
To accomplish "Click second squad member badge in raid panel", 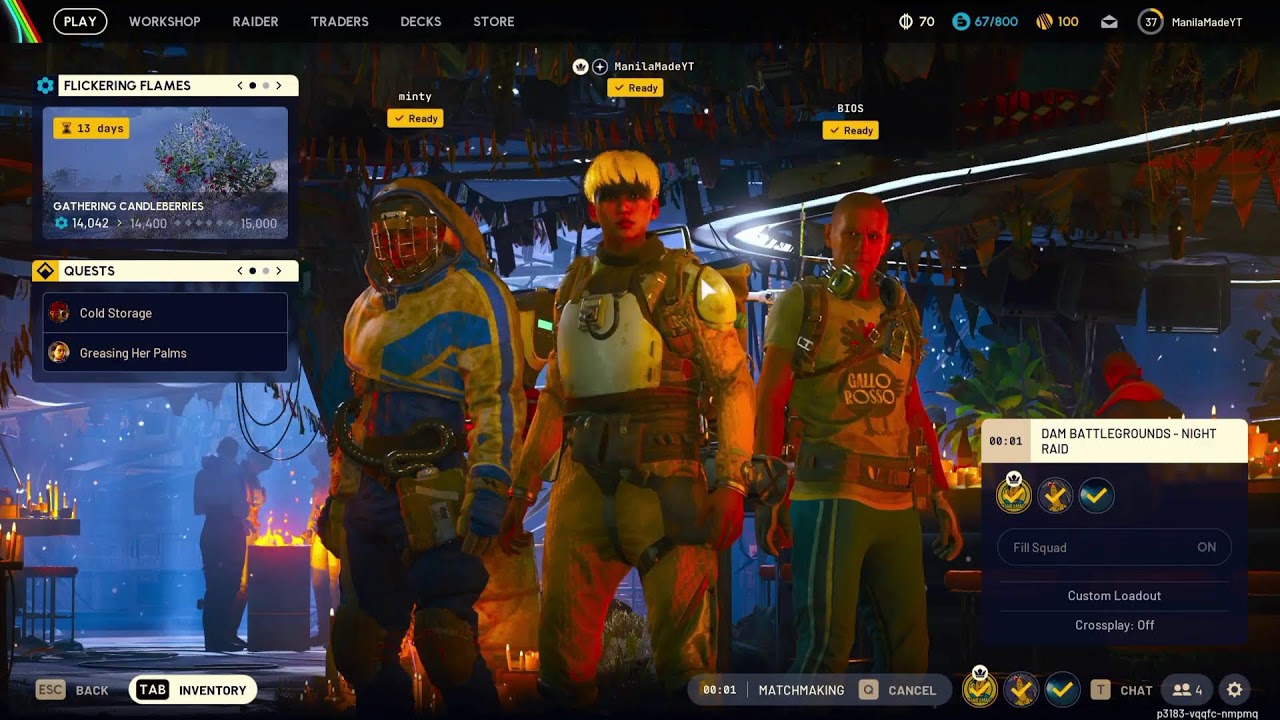I will [x=1055, y=495].
